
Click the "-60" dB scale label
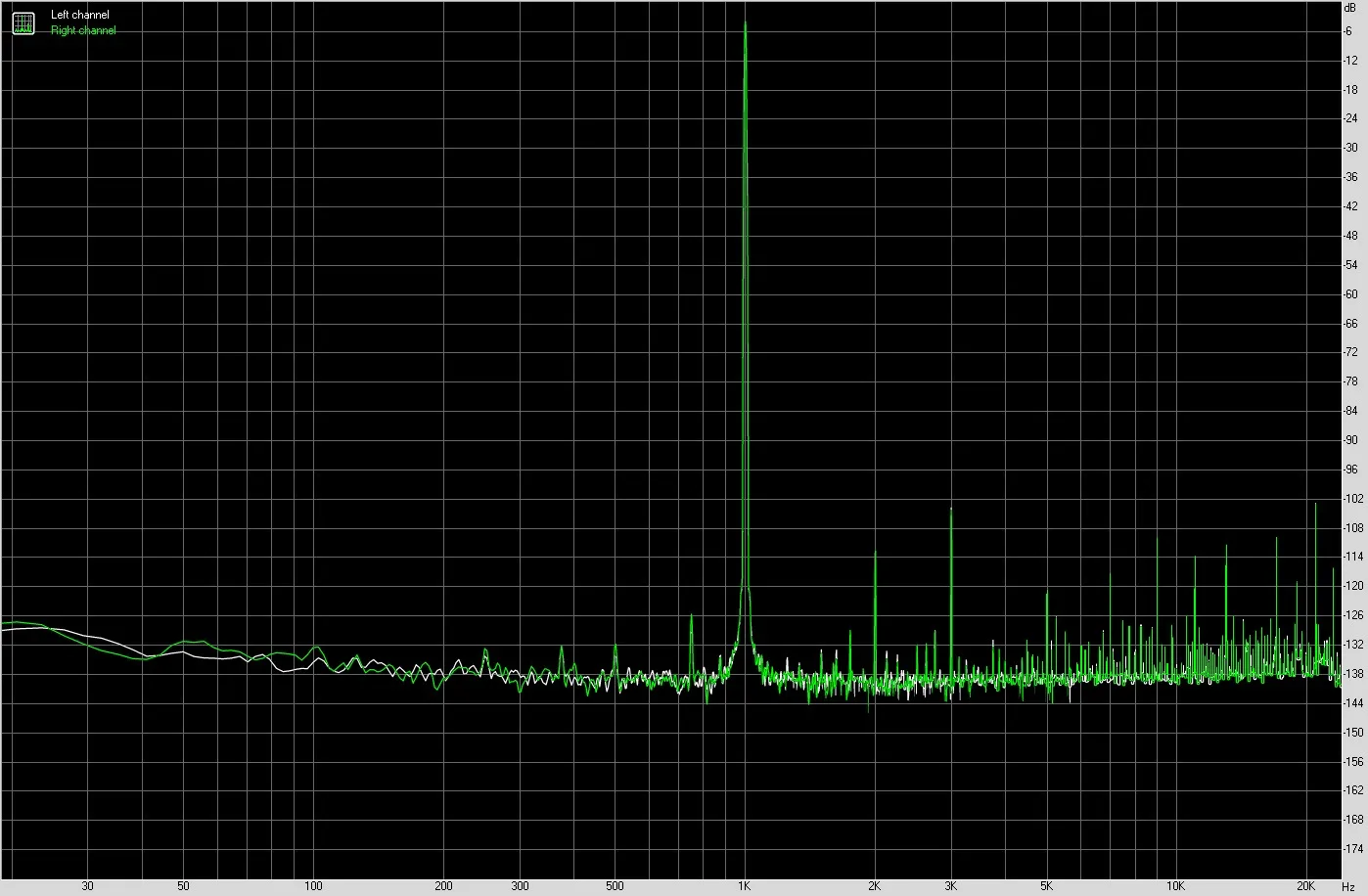click(x=1350, y=293)
